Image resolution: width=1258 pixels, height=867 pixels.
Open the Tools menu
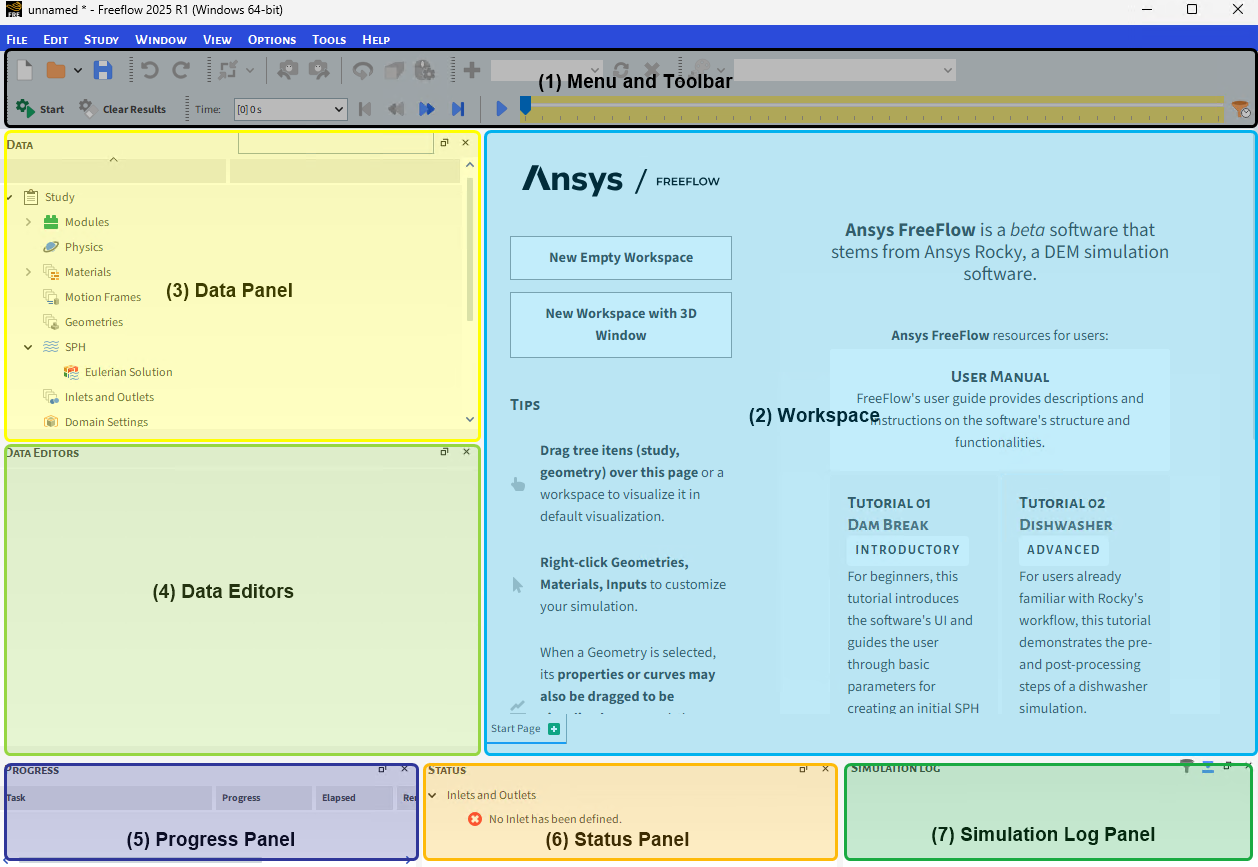(329, 39)
